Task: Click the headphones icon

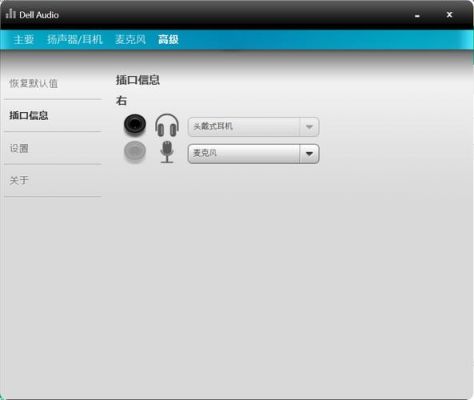Action: [x=167, y=125]
